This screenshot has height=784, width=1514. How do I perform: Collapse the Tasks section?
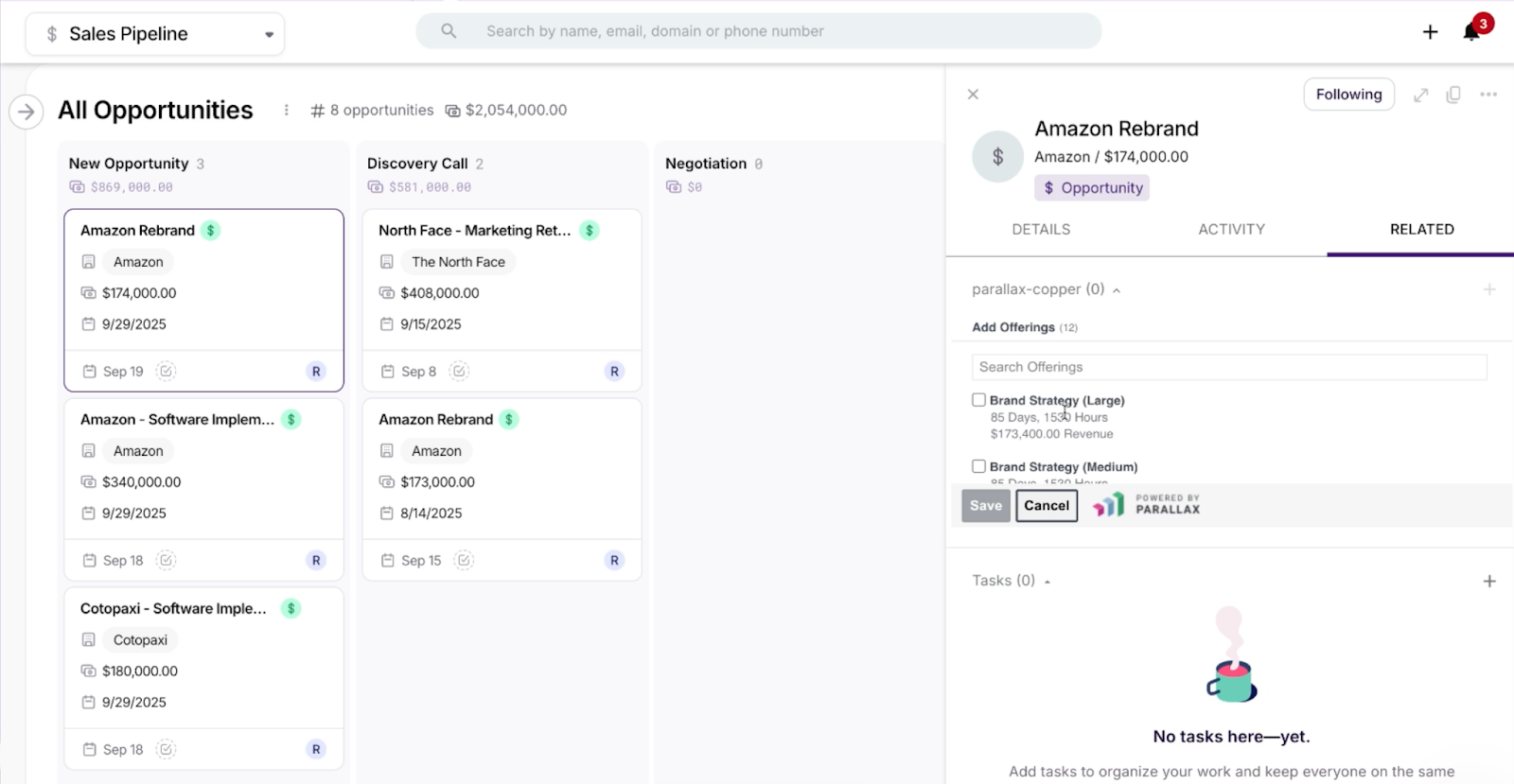coord(1047,582)
